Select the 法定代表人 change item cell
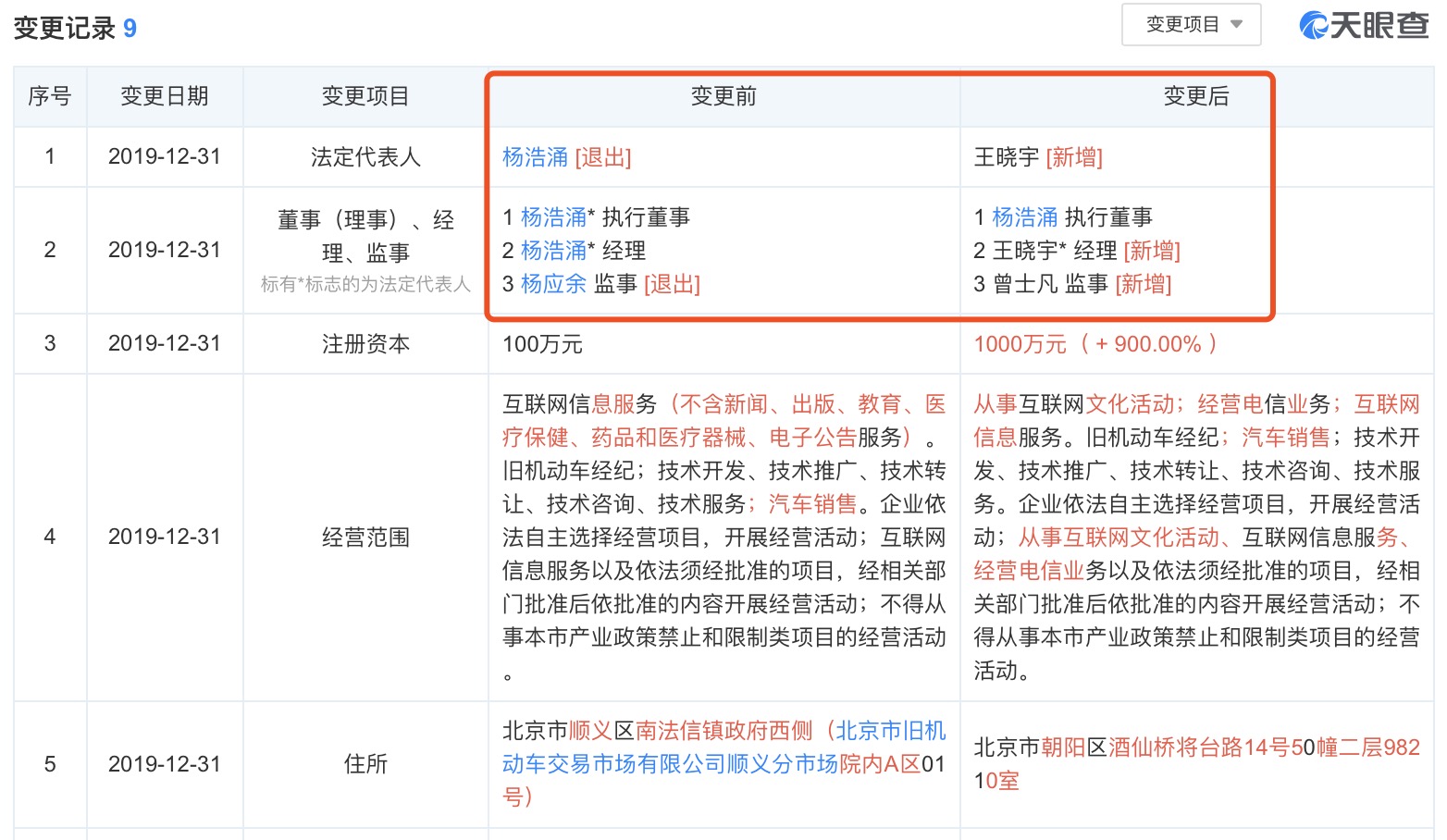The width and height of the screenshot is (1447, 840). coord(365,157)
